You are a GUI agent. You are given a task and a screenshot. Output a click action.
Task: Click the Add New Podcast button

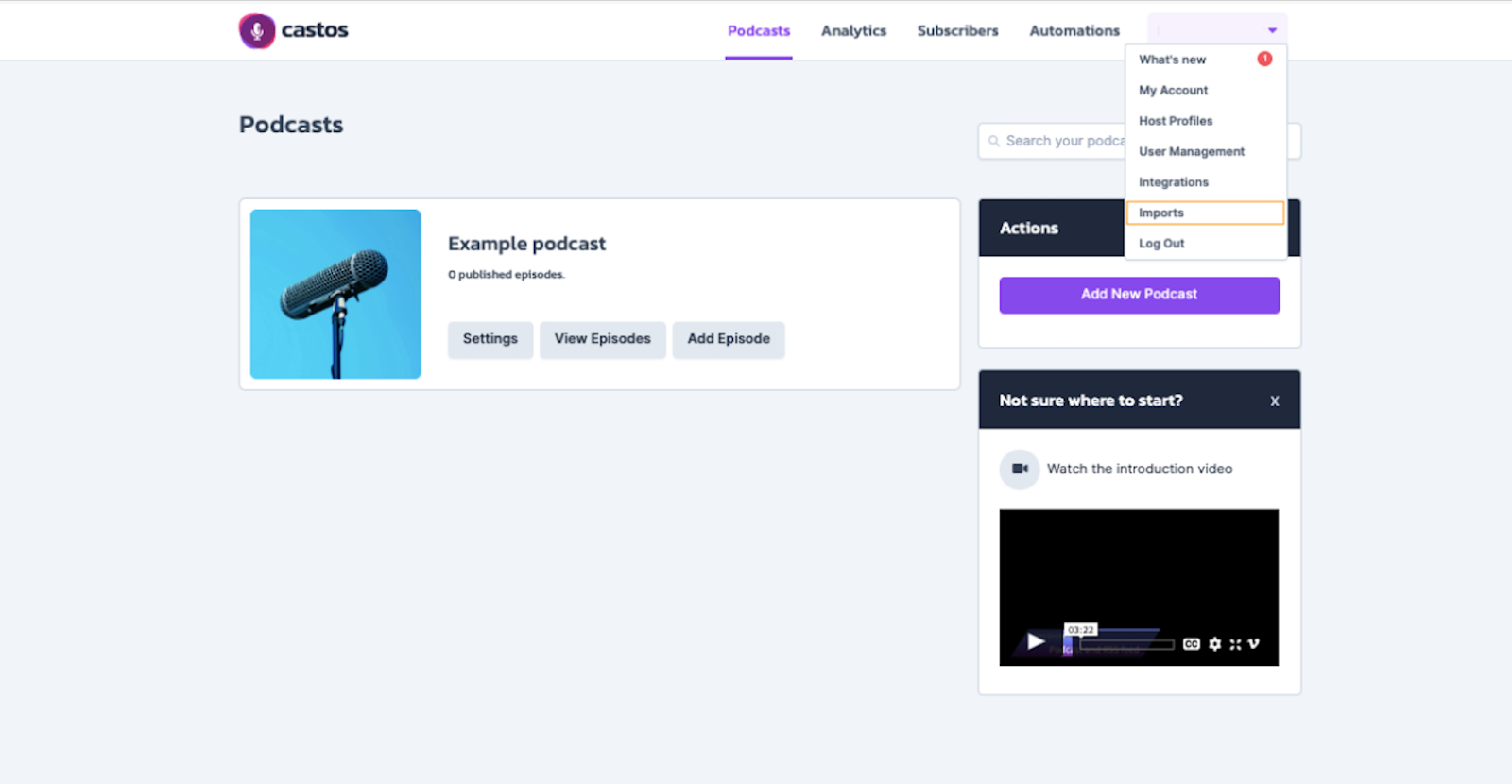click(x=1140, y=295)
